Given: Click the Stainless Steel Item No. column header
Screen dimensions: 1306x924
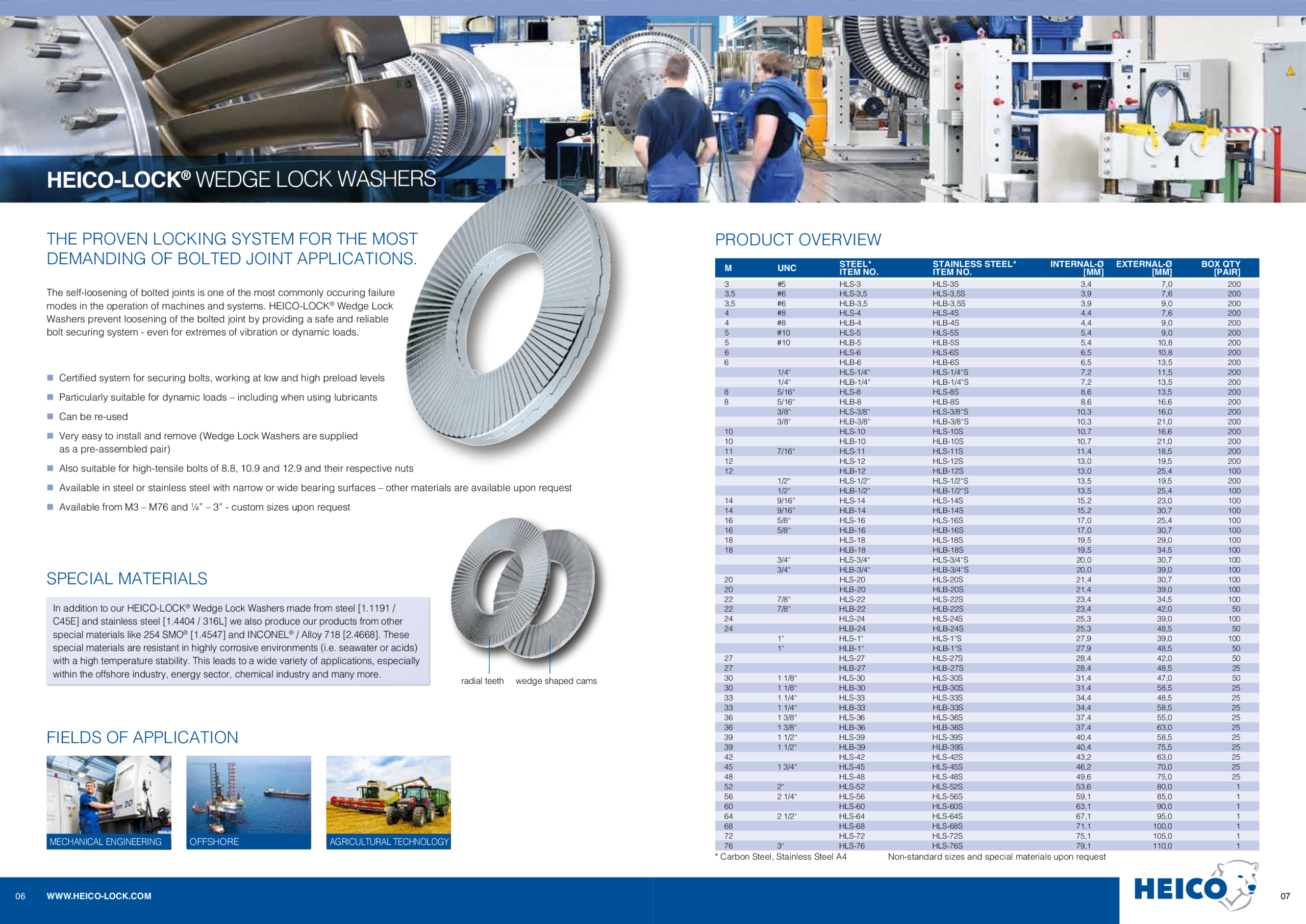Looking at the screenshot, I should (x=974, y=268).
